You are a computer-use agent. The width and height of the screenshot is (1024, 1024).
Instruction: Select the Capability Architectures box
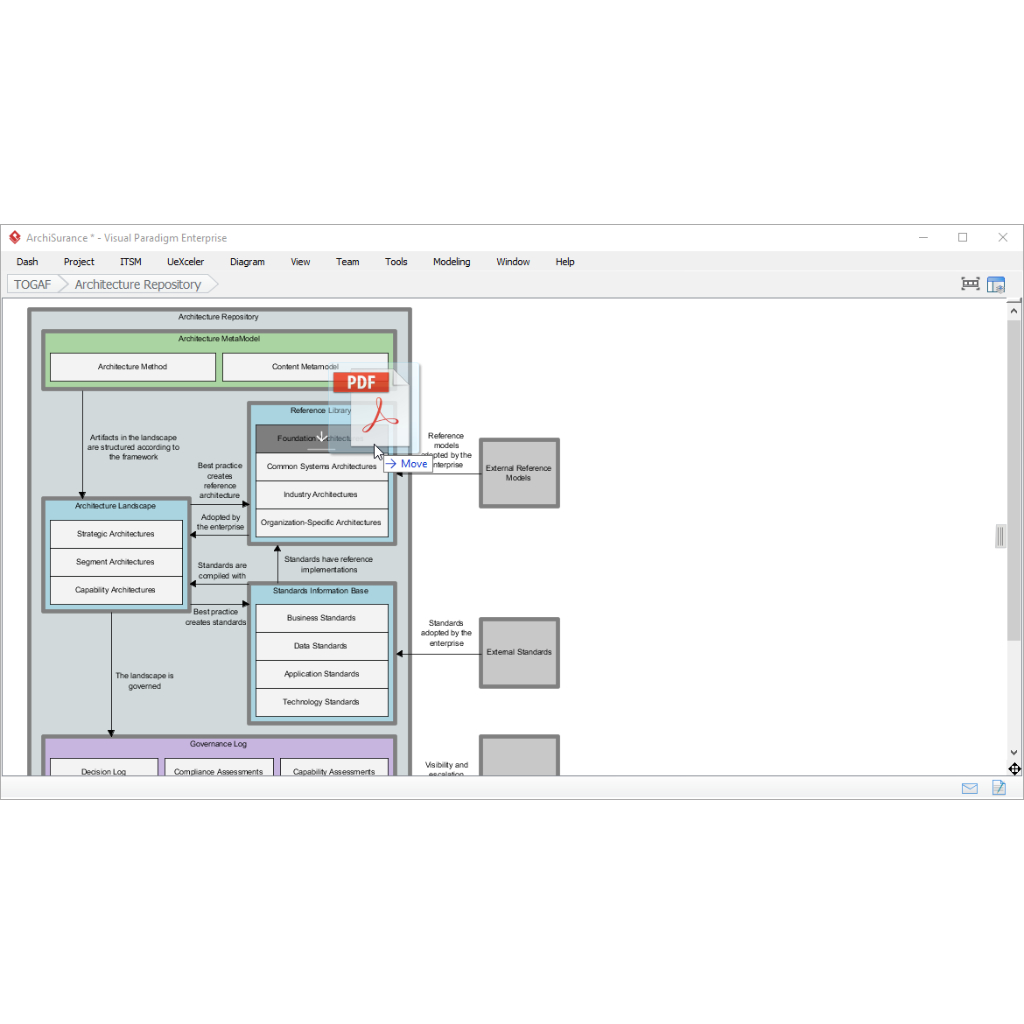pos(116,590)
